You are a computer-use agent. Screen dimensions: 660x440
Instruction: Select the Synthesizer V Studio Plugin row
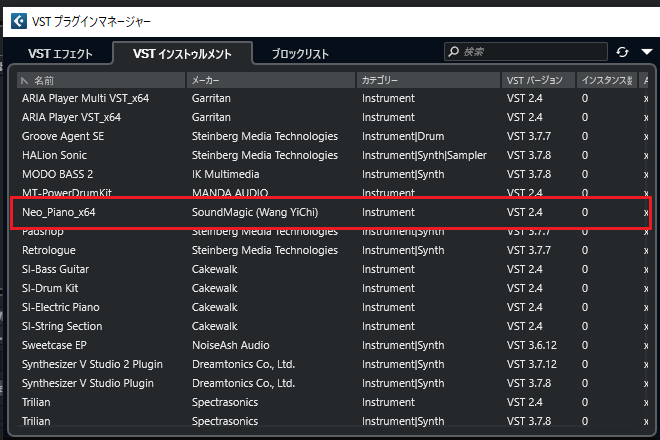point(333,383)
